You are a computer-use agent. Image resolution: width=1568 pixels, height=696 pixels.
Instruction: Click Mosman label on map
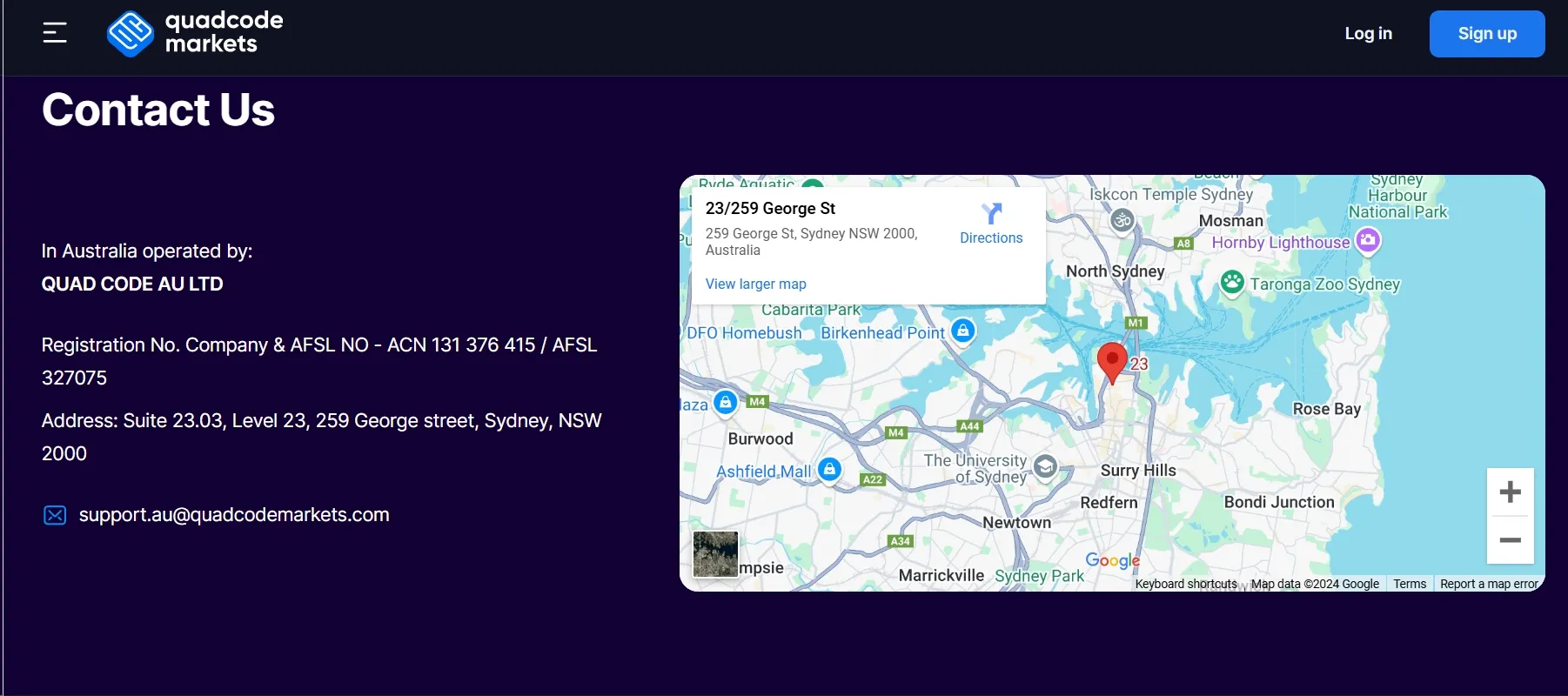point(1231,221)
